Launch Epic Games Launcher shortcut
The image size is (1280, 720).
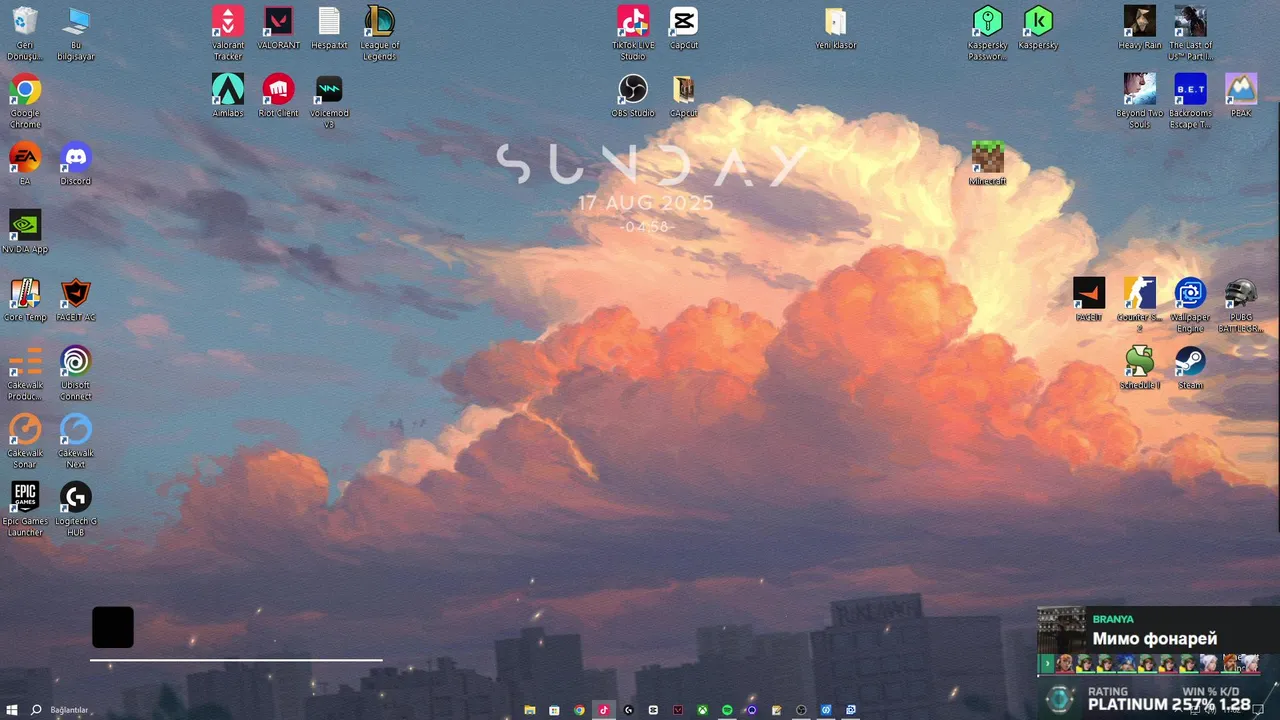[x=25, y=509]
